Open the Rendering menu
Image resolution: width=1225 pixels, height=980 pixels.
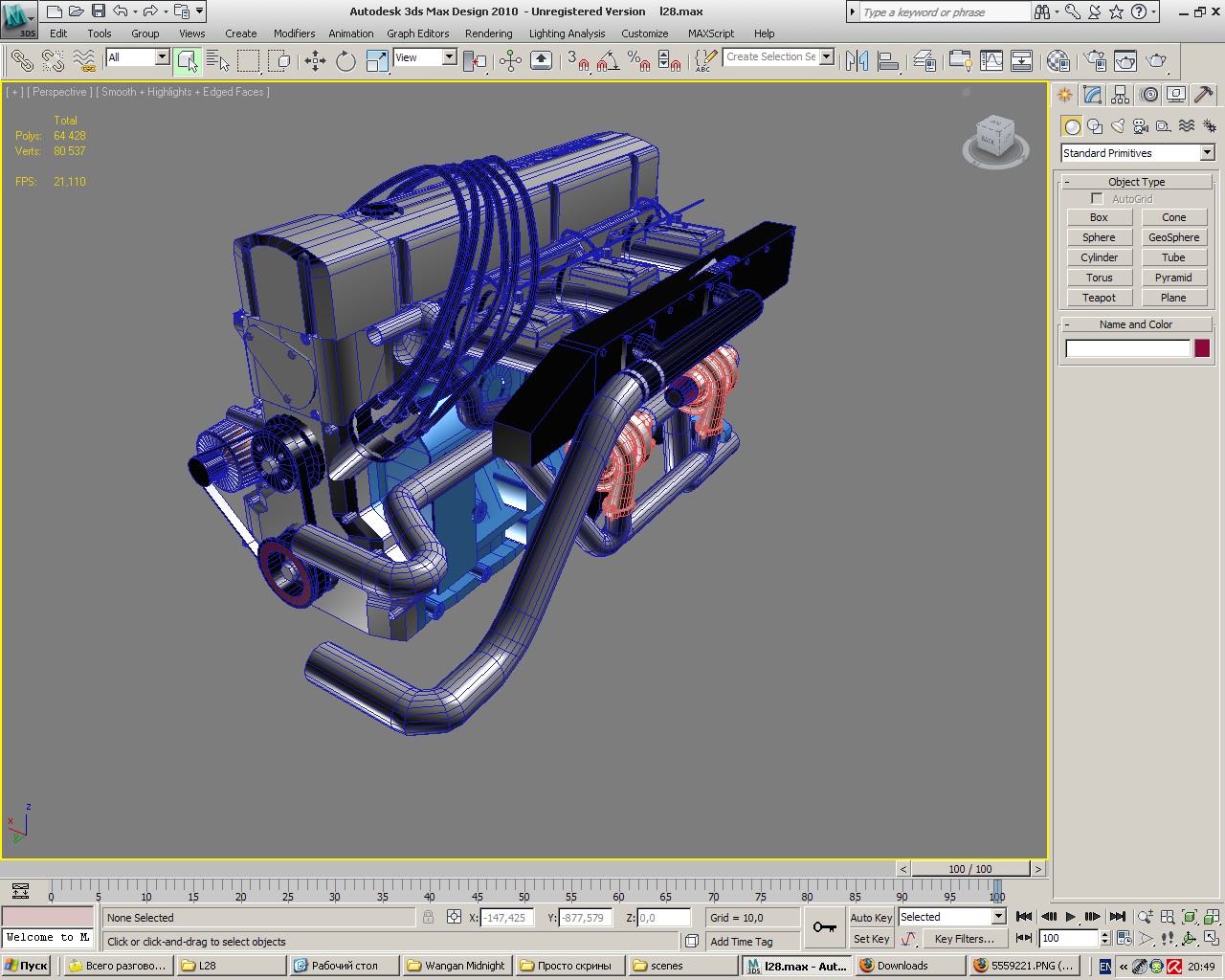[488, 33]
